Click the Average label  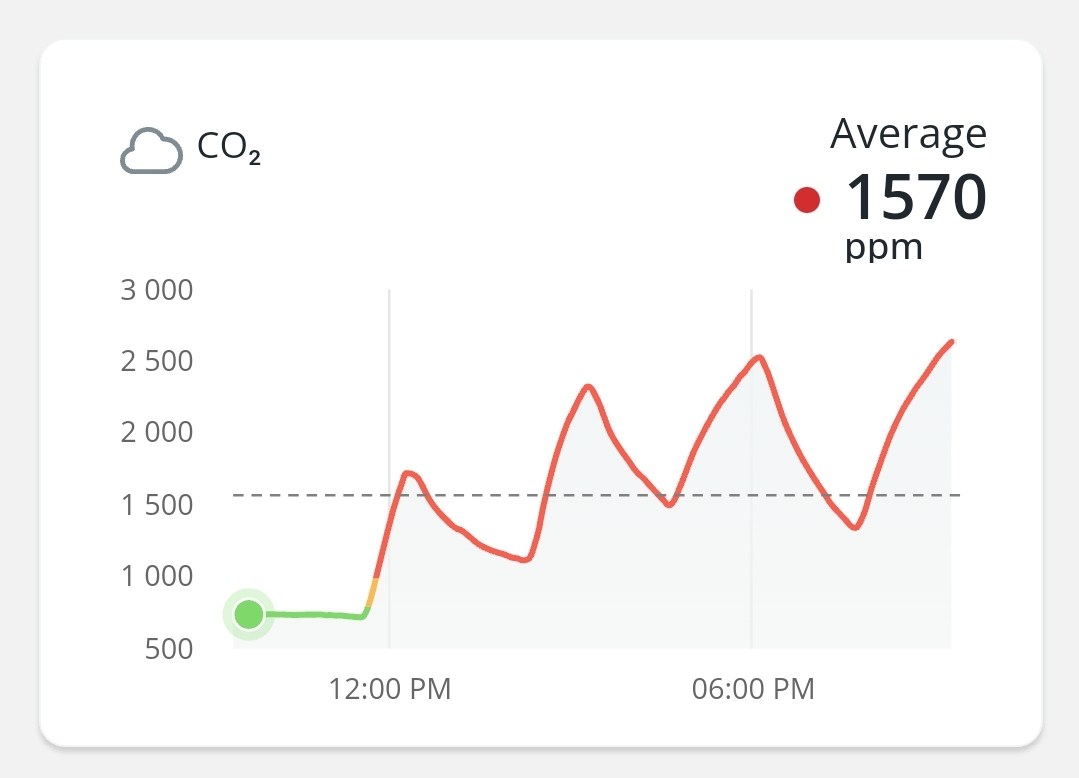[908, 133]
